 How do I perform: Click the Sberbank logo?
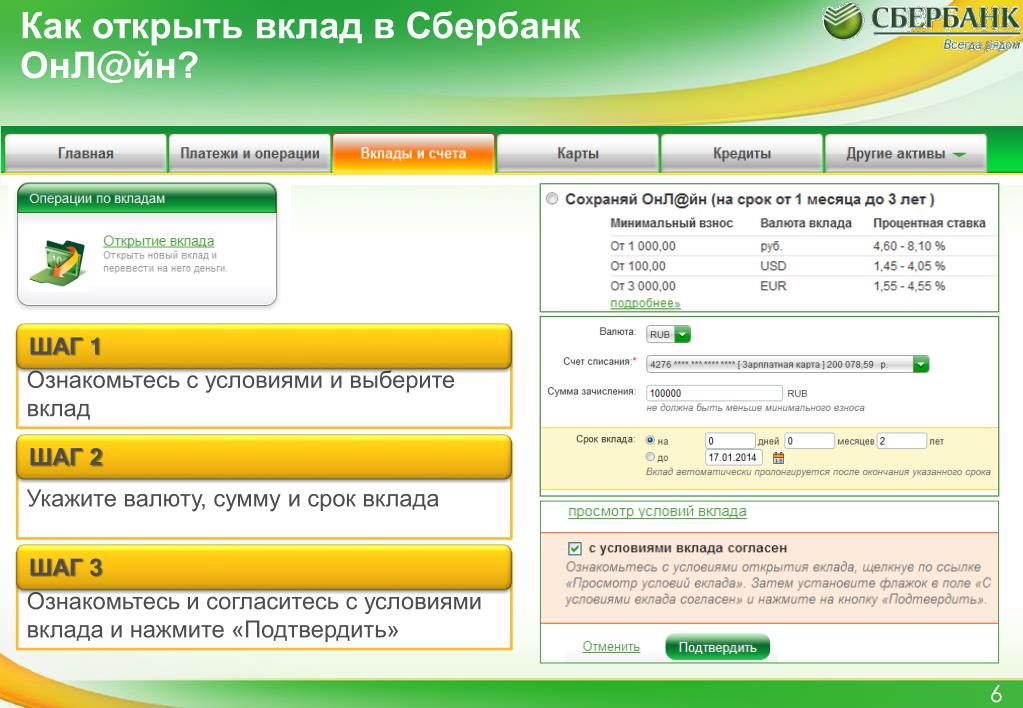point(920,27)
